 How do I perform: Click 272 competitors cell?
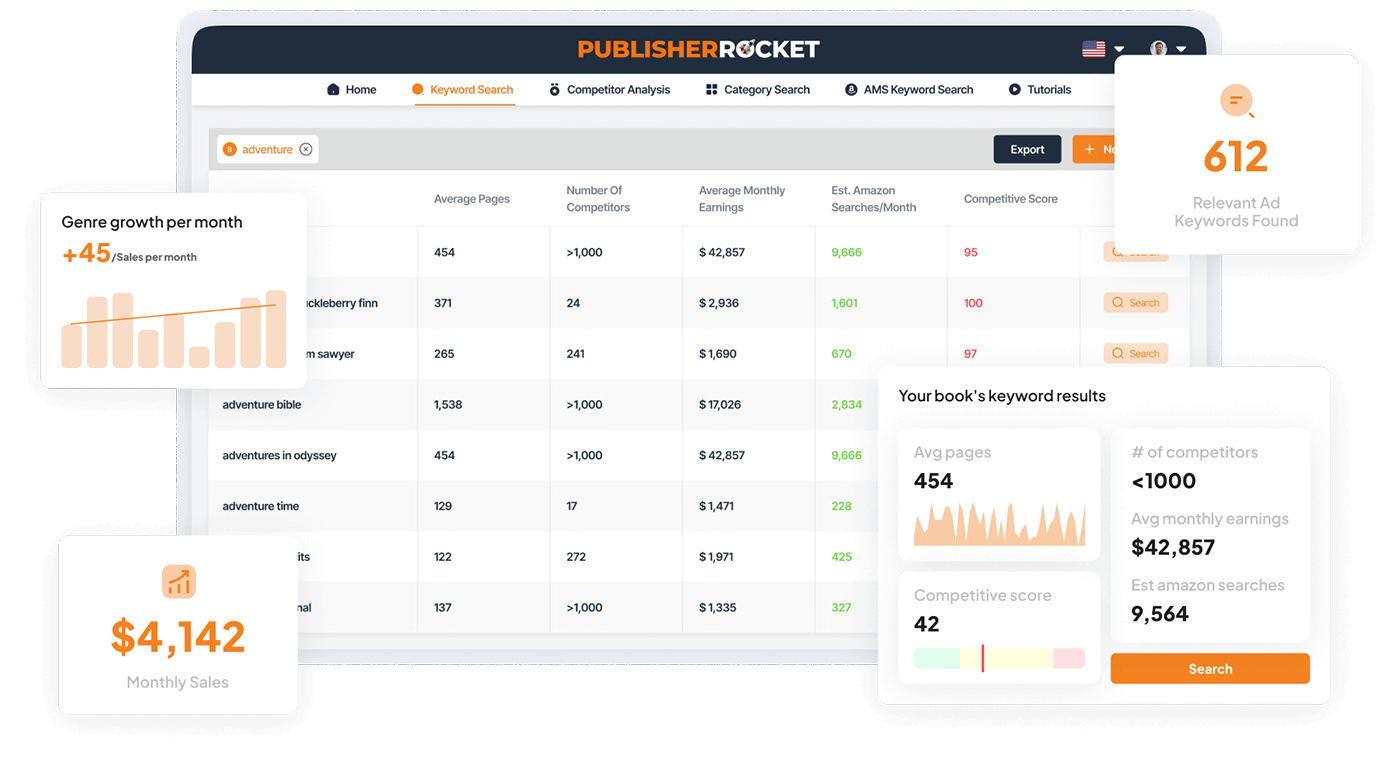(576, 557)
